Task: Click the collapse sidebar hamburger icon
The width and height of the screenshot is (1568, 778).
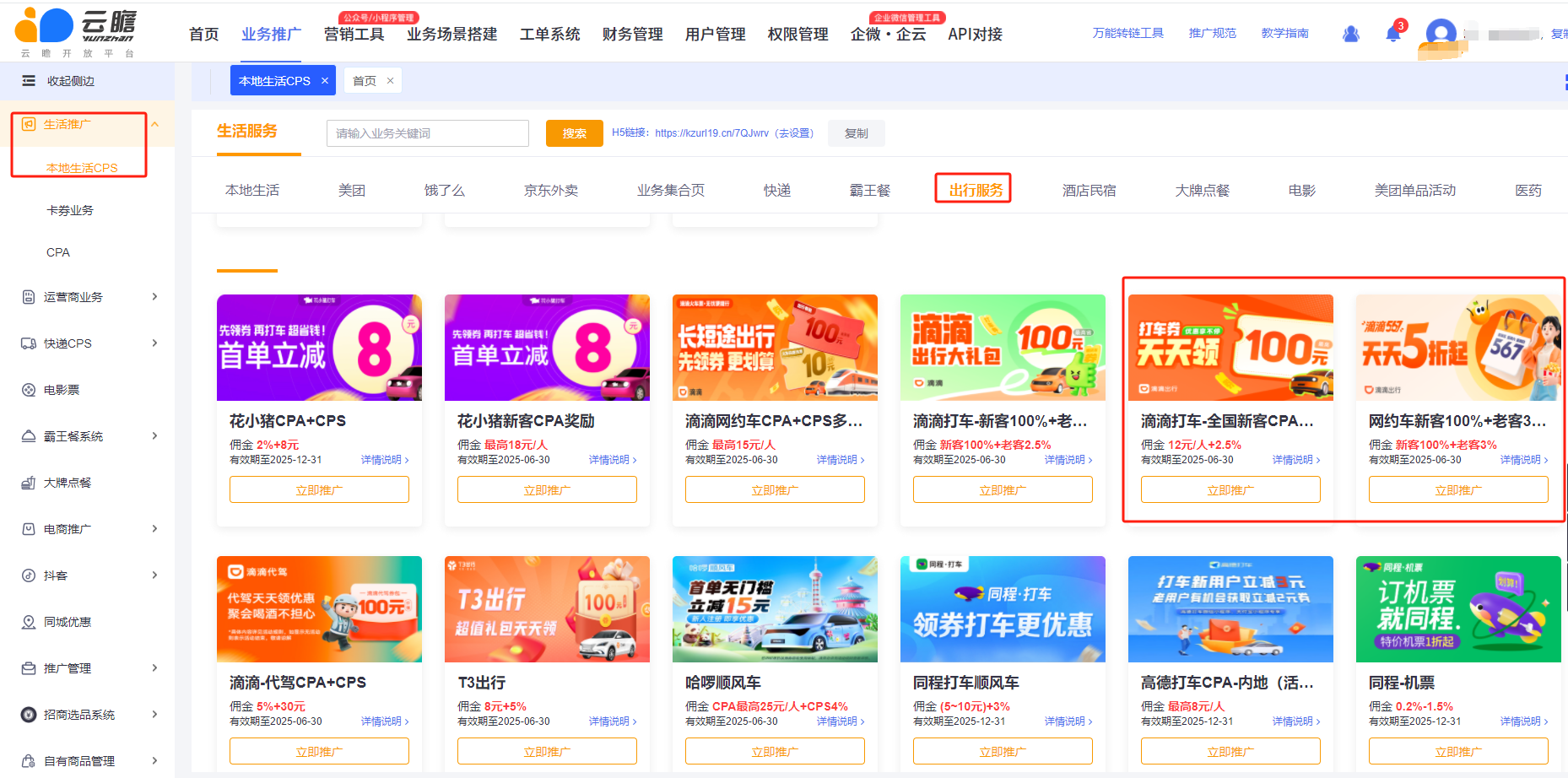Action: [x=29, y=81]
